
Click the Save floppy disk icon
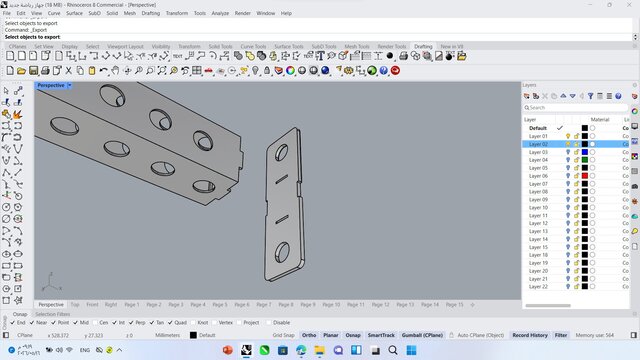[x=33, y=71]
